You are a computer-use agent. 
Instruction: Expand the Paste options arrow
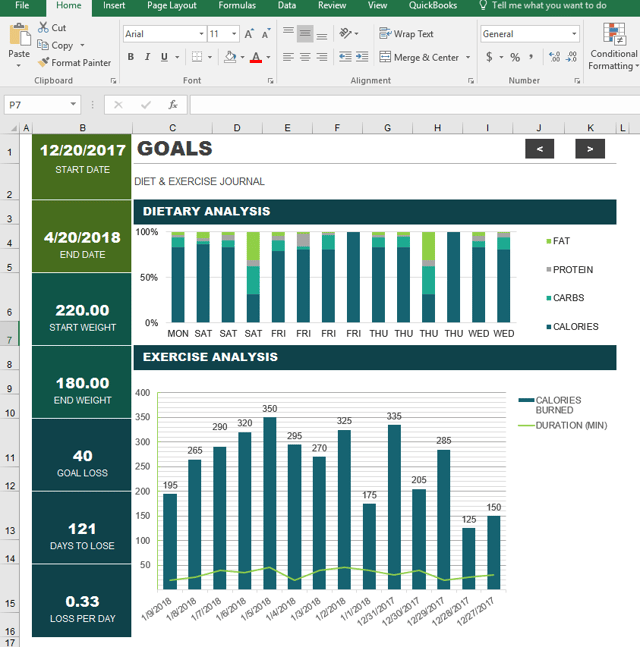click(19, 65)
